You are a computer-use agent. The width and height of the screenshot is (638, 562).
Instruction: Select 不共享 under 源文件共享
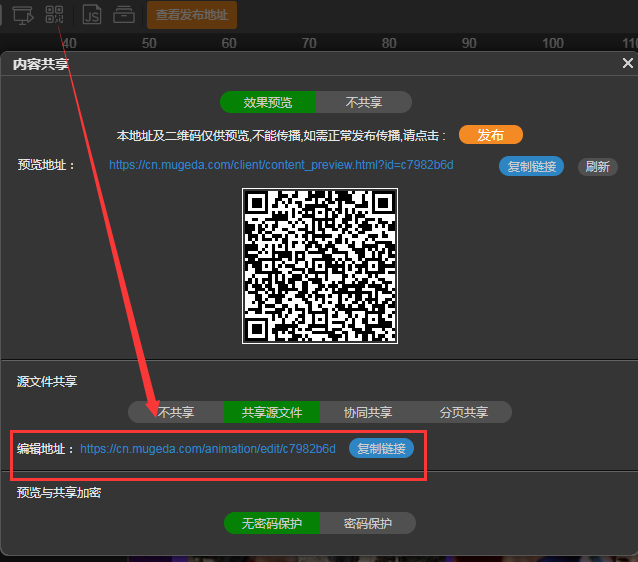click(x=176, y=412)
